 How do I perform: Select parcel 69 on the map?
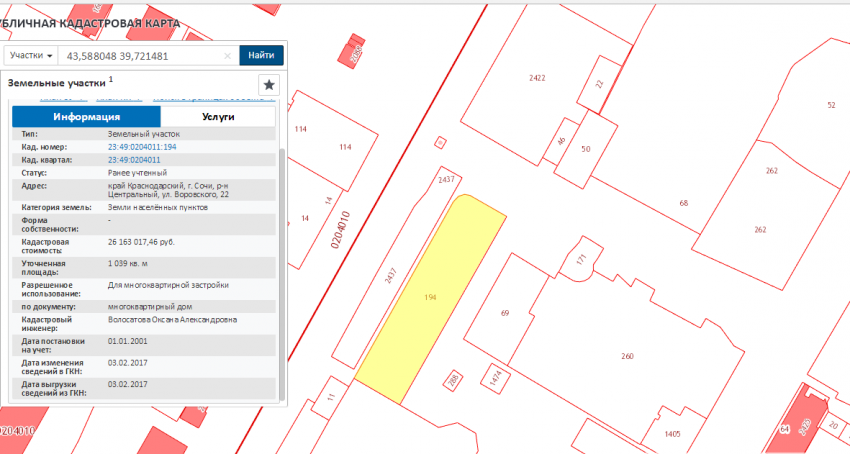(x=505, y=313)
